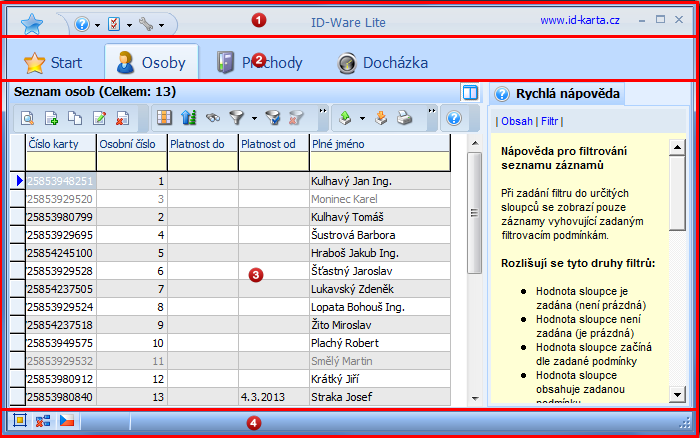Switch to the Docházka tab
Viewport: 700px width, 438px height.
pos(383,63)
